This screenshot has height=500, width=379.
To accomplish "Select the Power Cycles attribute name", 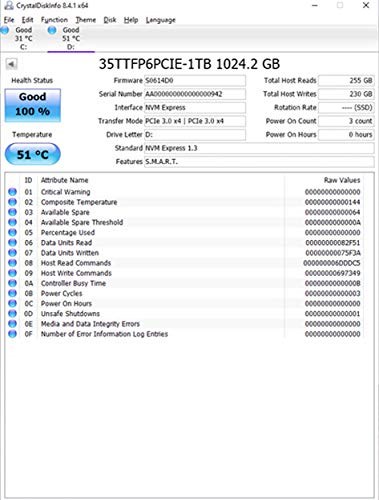I will 61,293.
